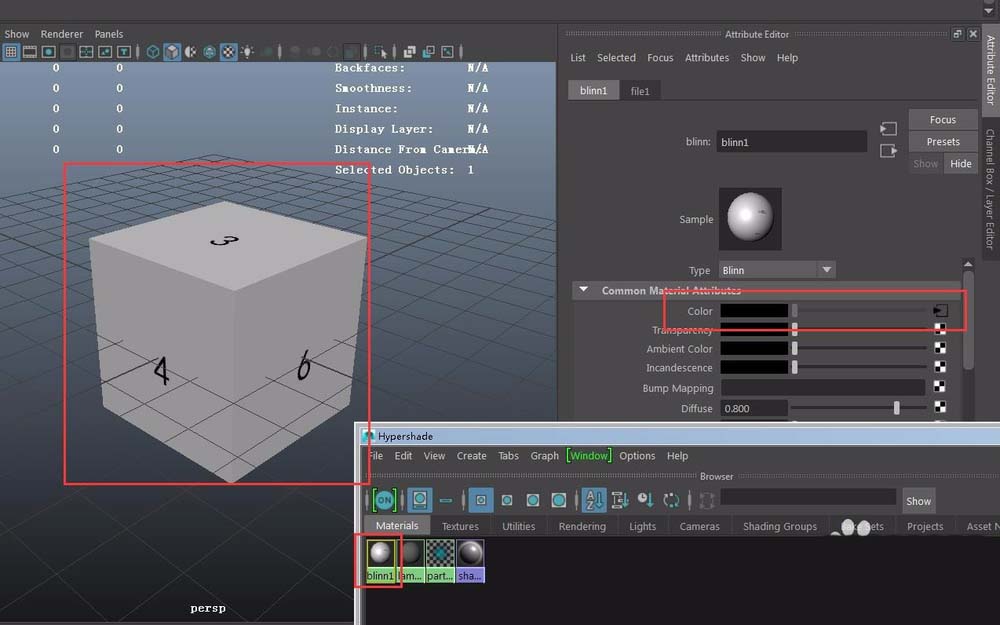Switch to the file1 tab
This screenshot has height=625, width=1000.
640,91
